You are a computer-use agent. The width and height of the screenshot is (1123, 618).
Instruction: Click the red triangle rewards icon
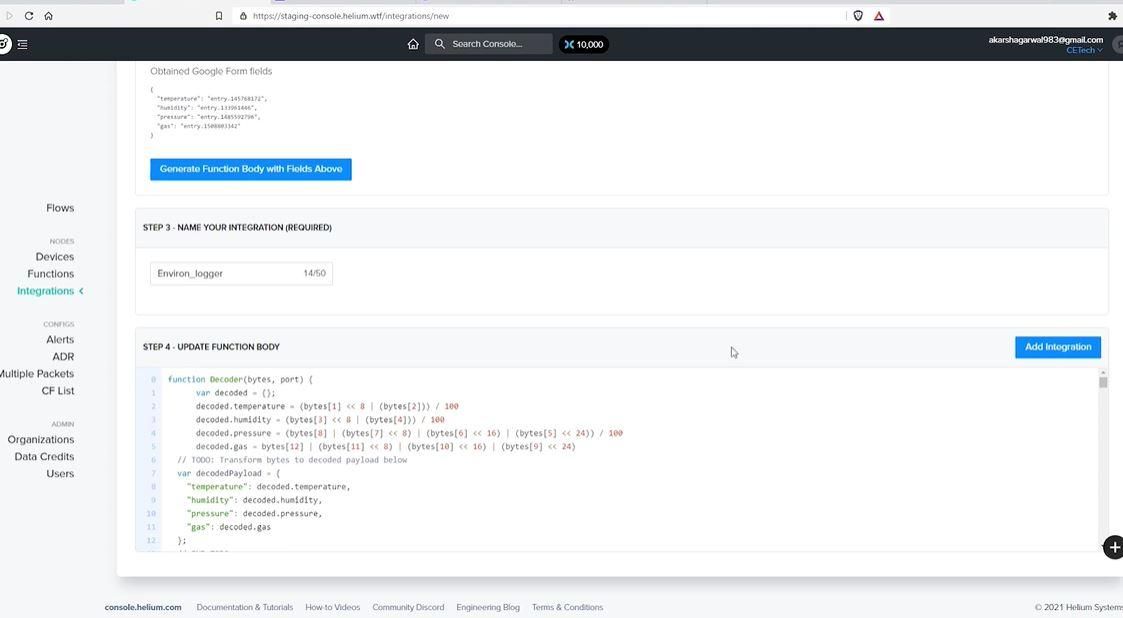[879, 16]
